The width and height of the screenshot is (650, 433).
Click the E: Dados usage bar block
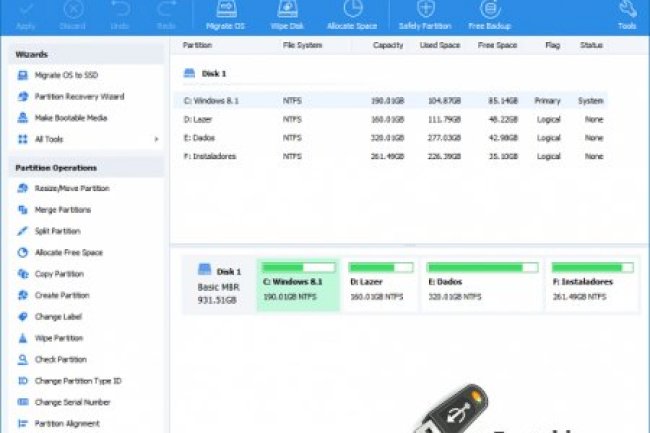click(482, 283)
